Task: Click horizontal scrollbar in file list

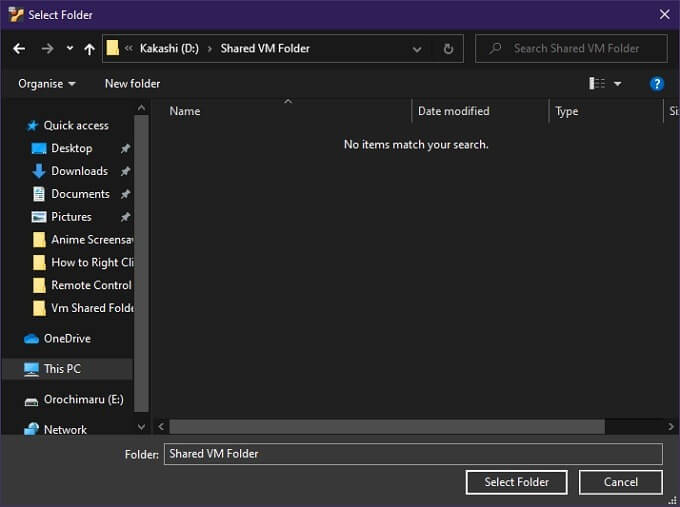Action: [387, 427]
